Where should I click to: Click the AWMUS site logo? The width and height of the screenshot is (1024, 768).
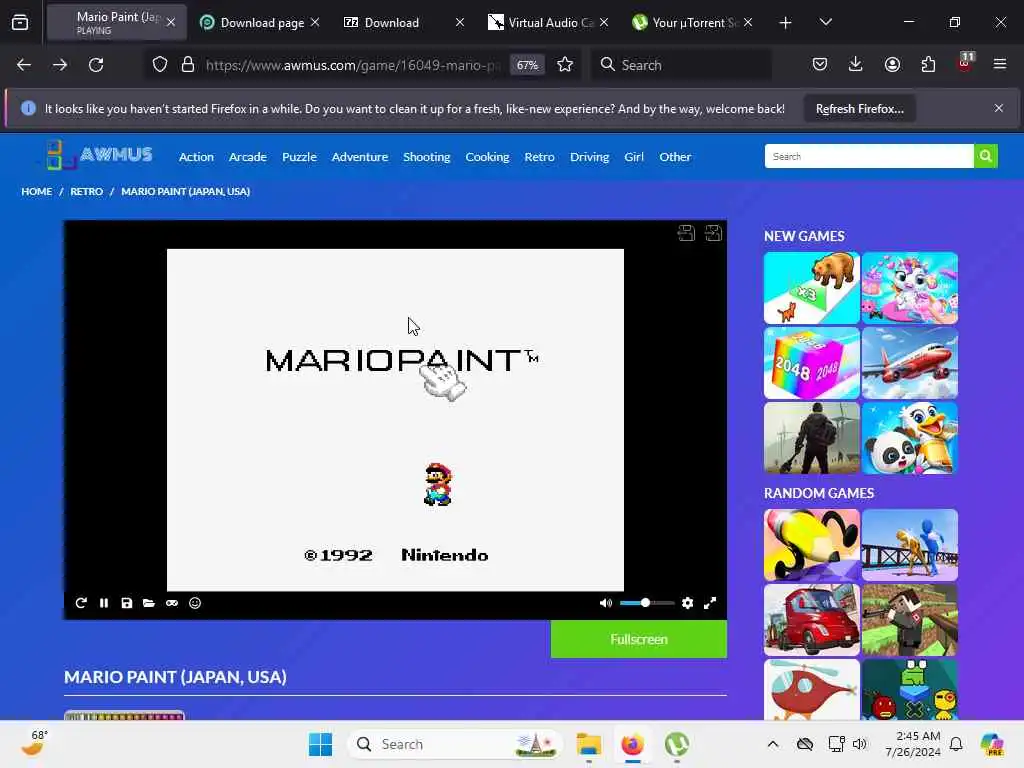point(99,155)
